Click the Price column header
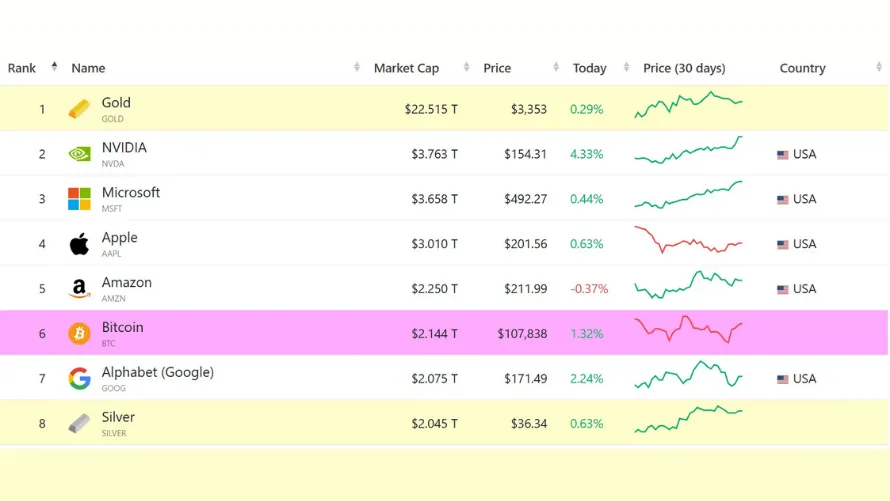 pos(497,68)
